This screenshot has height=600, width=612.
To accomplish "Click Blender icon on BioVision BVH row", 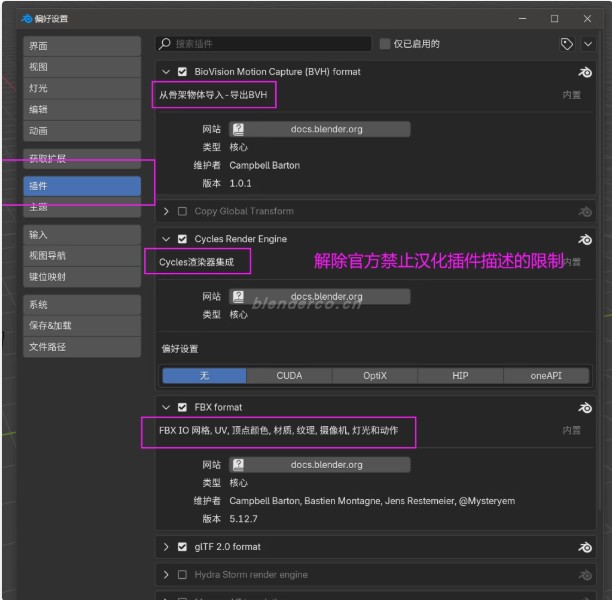I will [x=585, y=72].
